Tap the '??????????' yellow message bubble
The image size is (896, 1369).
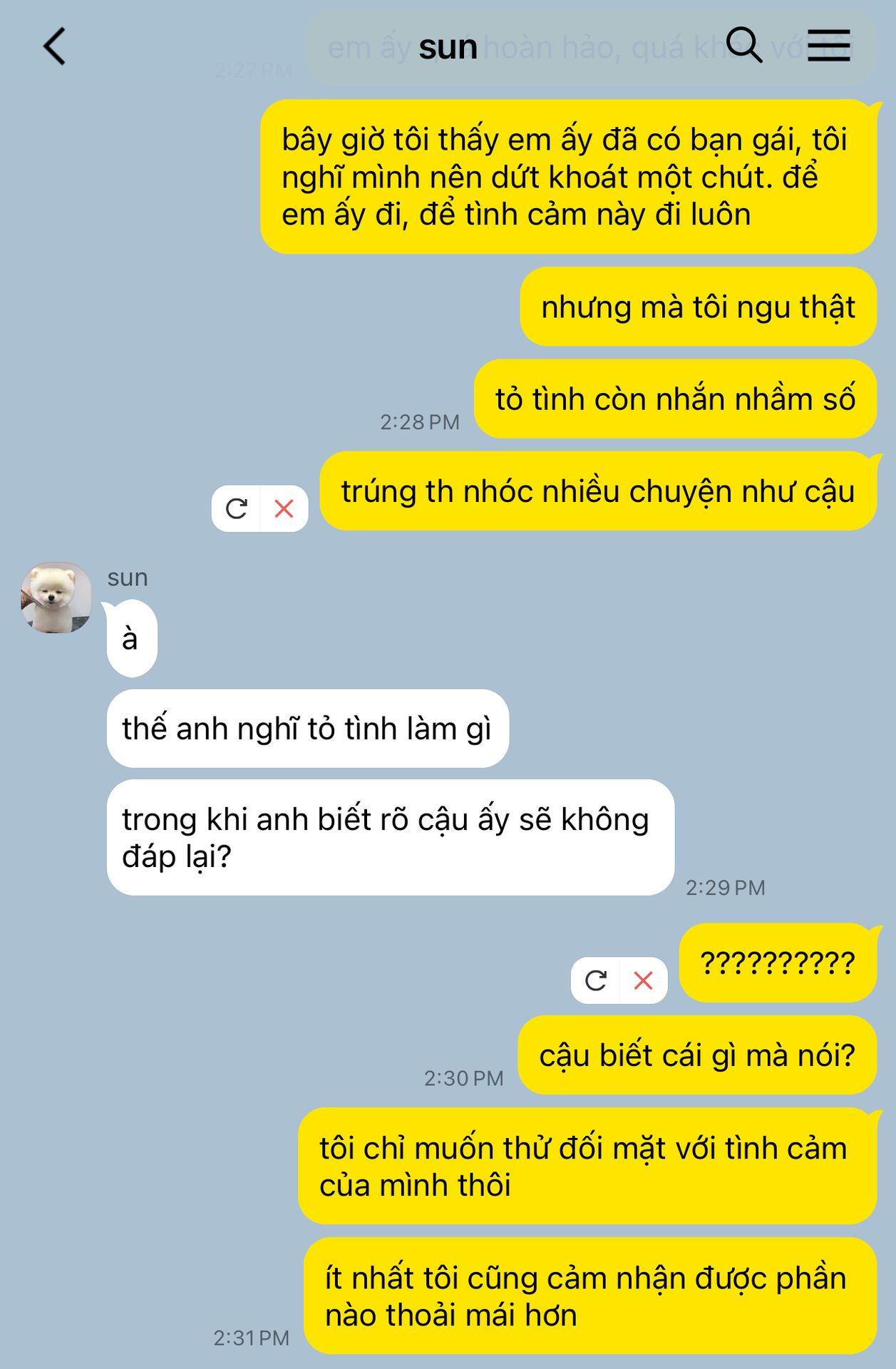[x=778, y=963]
